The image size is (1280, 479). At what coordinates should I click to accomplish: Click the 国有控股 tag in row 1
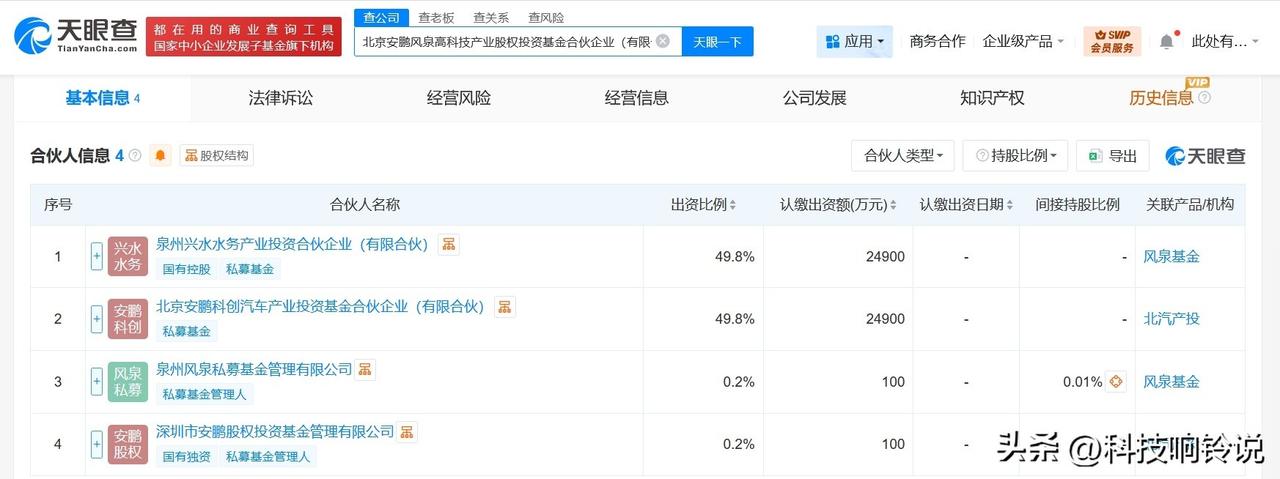click(187, 269)
